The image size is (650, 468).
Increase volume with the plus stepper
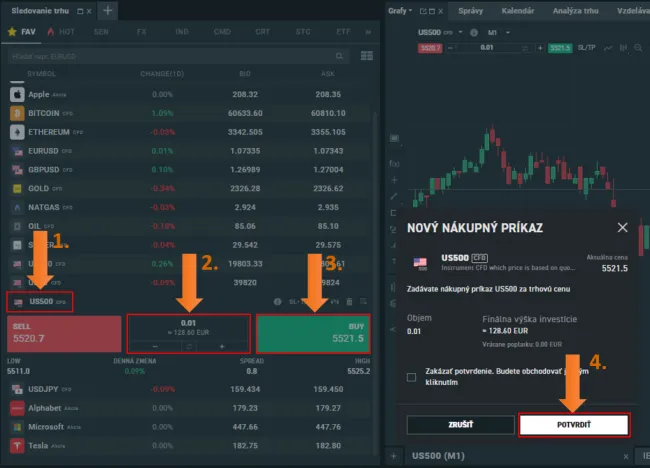click(x=222, y=346)
